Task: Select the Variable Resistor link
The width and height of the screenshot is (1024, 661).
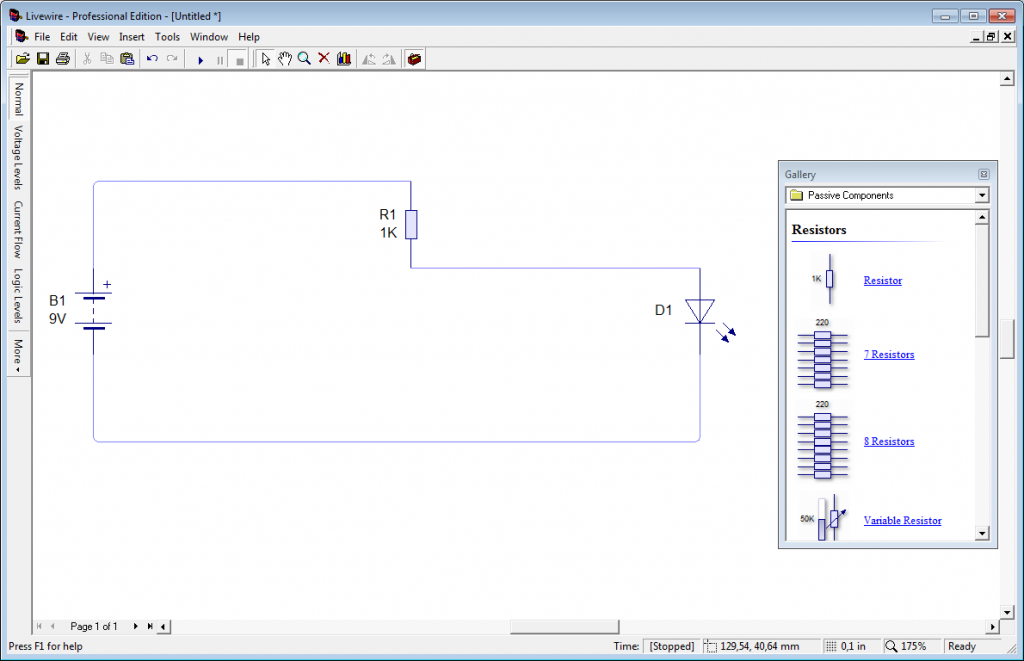Action: click(902, 520)
